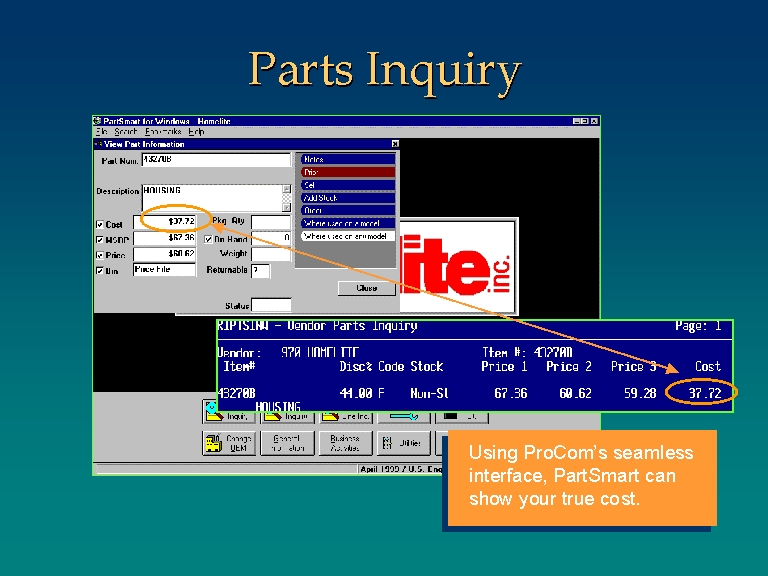Click the Status field

[x=271, y=305]
